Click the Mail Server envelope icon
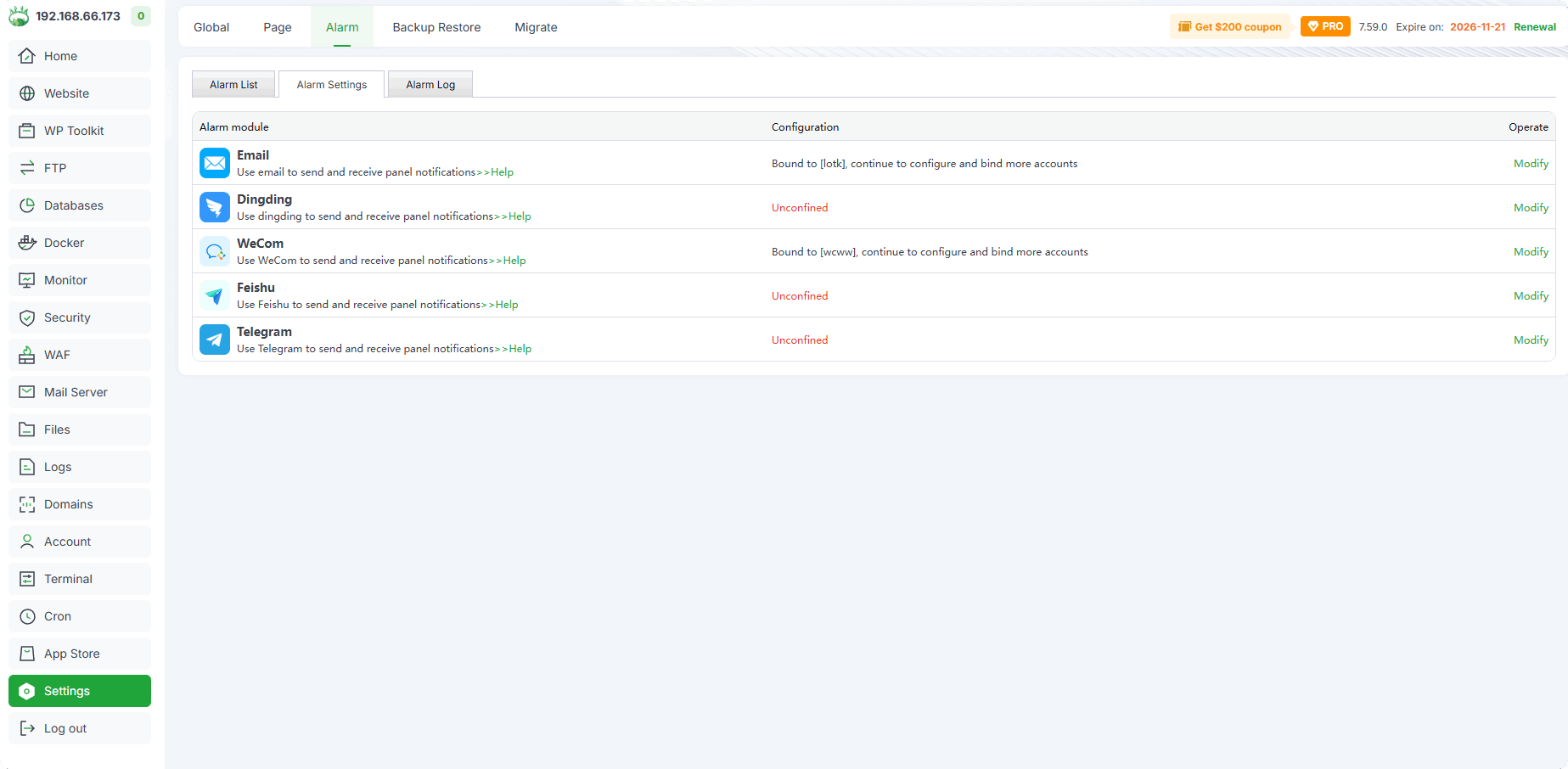Viewport: 1568px width, 769px height. (x=27, y=392)
